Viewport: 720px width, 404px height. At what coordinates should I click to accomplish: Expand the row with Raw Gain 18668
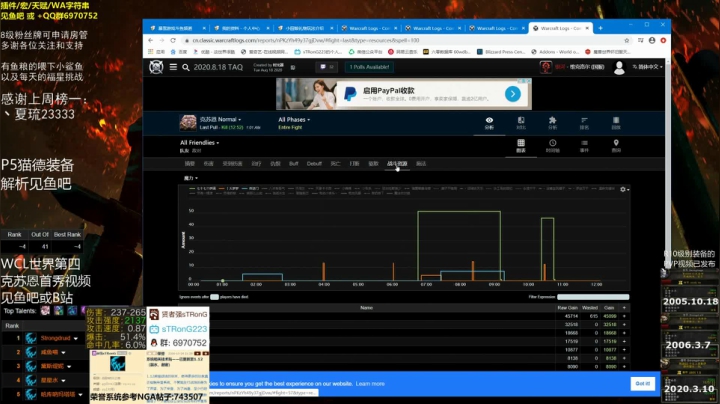pos(624,333)
